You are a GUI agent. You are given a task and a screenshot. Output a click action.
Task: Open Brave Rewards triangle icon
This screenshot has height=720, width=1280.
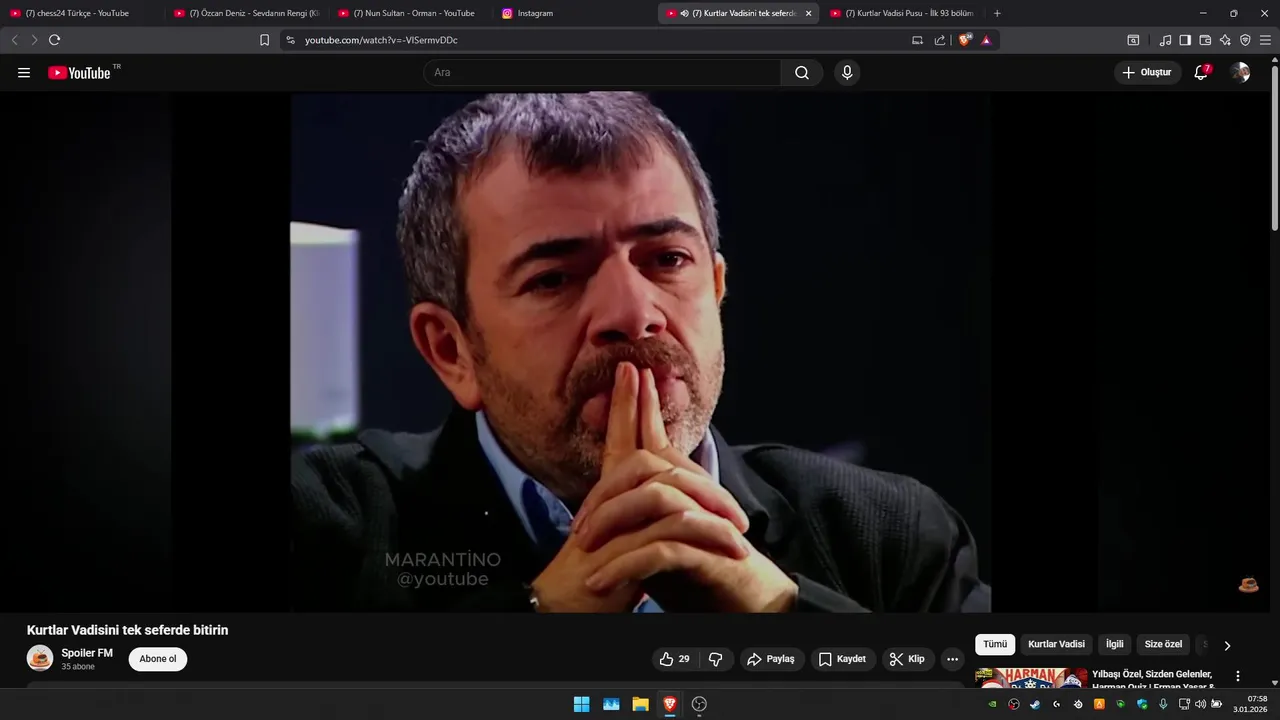986,40
